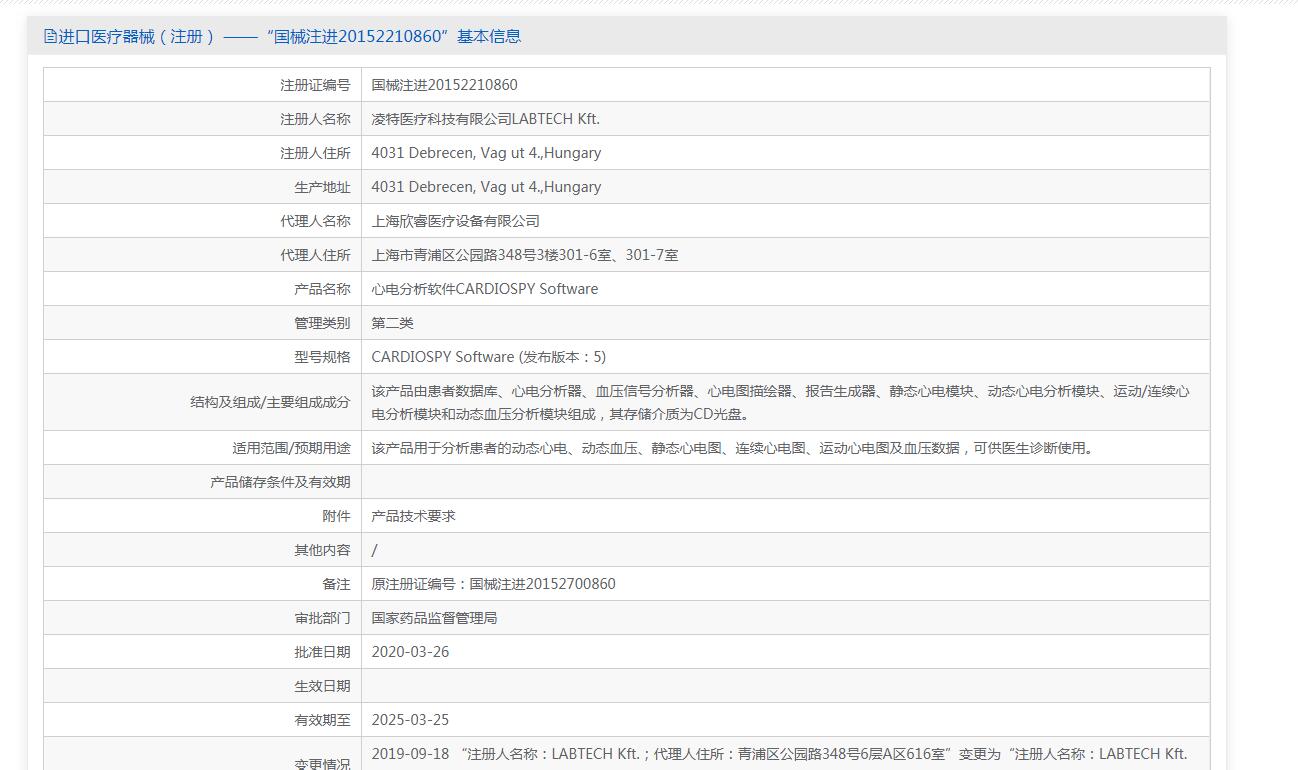Click 国械注进20152210860 in the 注册证编号 row
The width and height of the screenshot is (1298, 770).
[x=445, y=85]
